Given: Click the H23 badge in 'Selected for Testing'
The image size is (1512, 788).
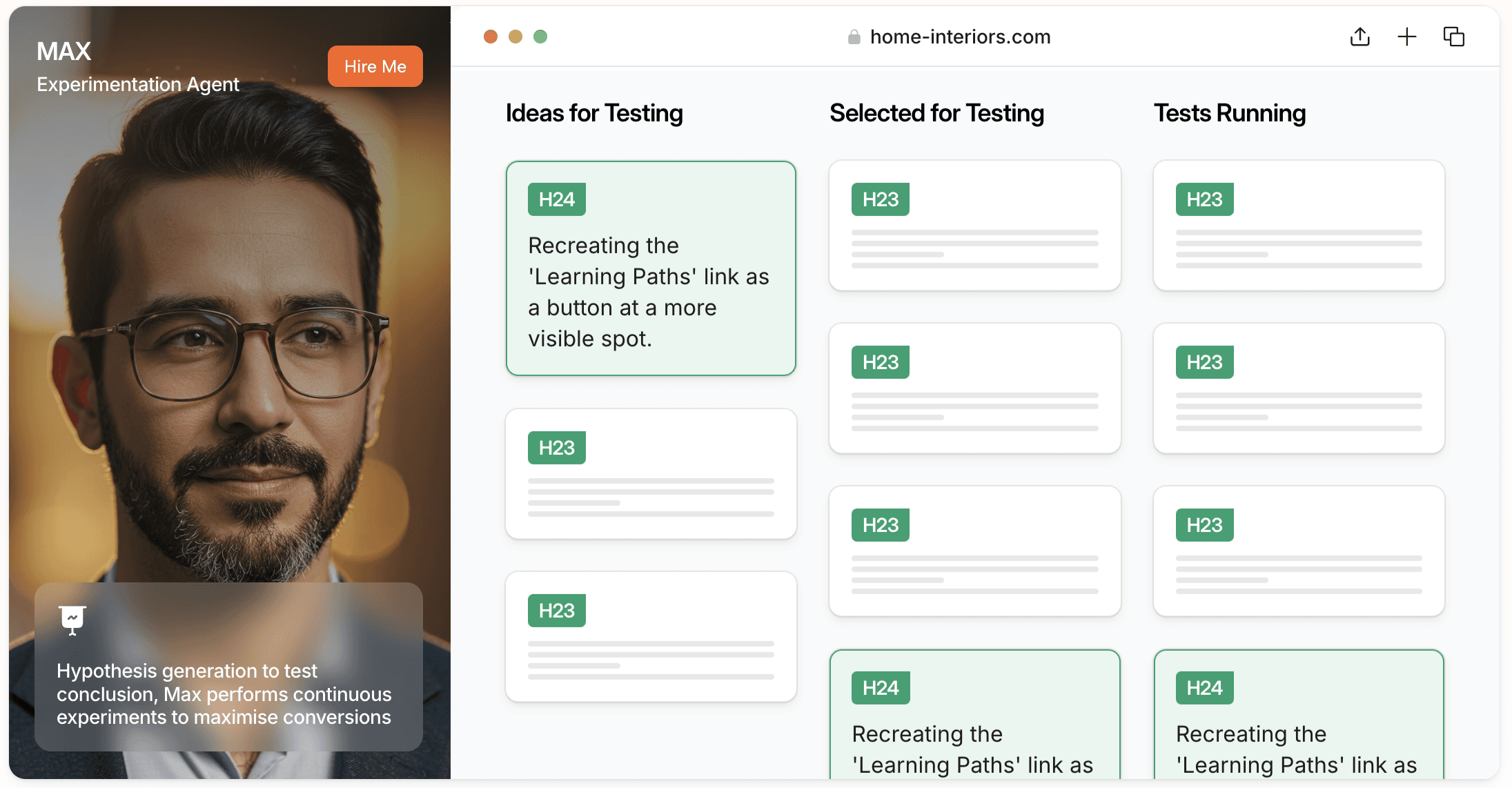Looking at the screenshot, I should 880,197.
